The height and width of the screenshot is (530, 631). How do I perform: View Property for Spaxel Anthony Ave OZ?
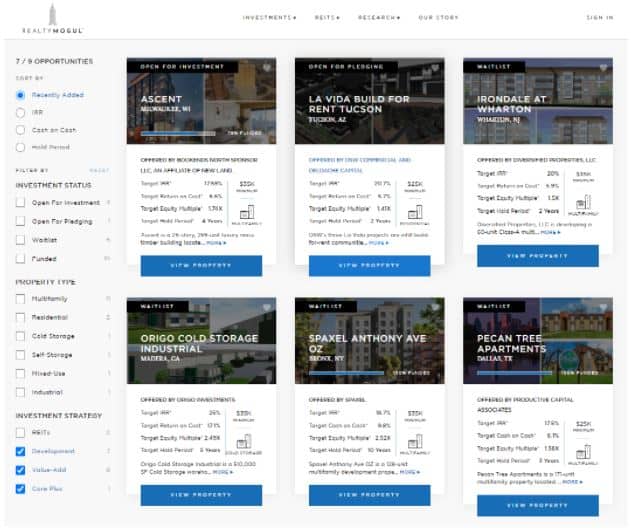(369, 495)
